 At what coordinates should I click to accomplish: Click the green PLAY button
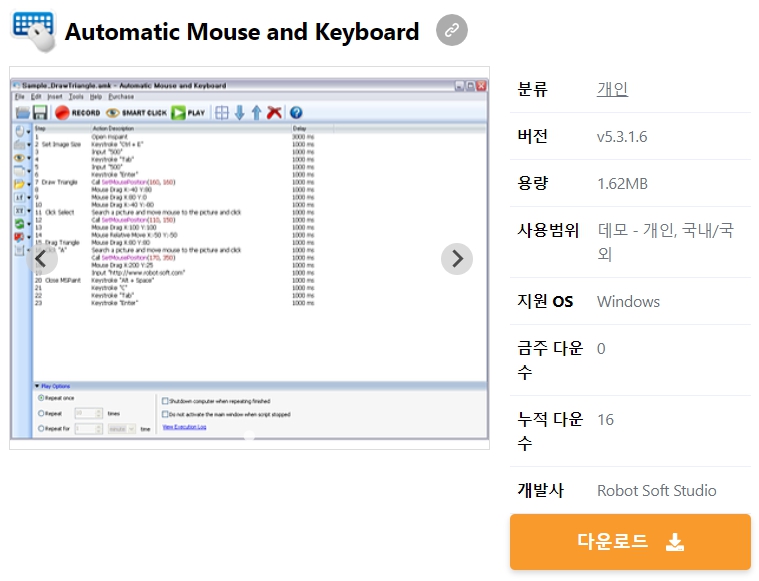(x=188, y=113)
